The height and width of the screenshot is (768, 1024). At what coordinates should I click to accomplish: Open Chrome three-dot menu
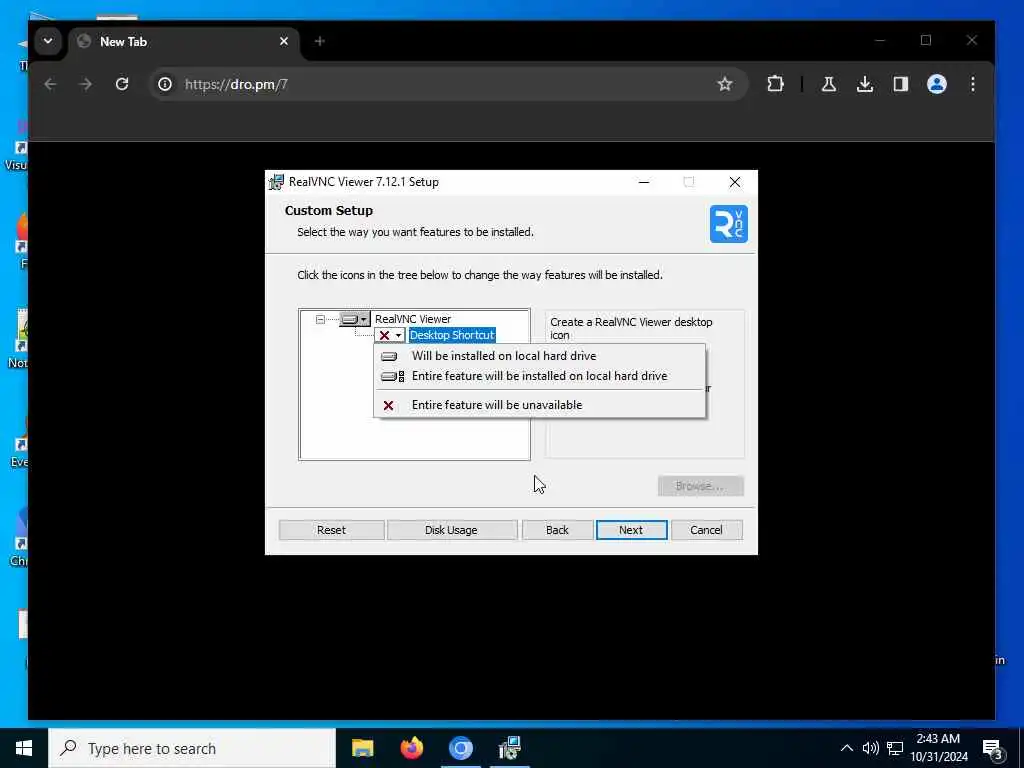pos(973,84)
